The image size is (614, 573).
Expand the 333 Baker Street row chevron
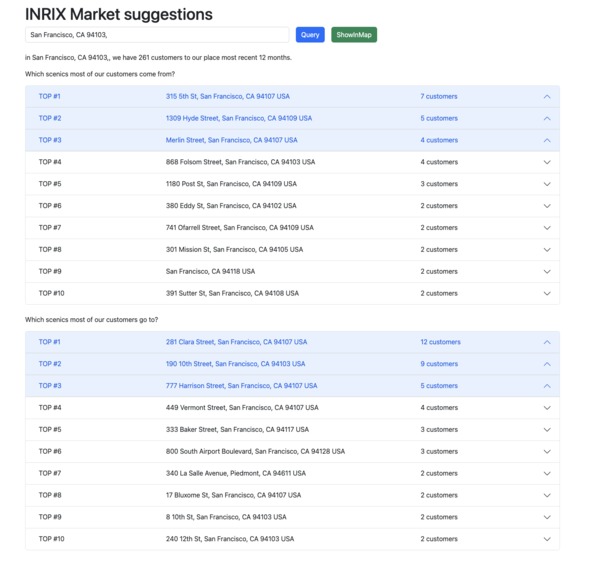[547, 430]
